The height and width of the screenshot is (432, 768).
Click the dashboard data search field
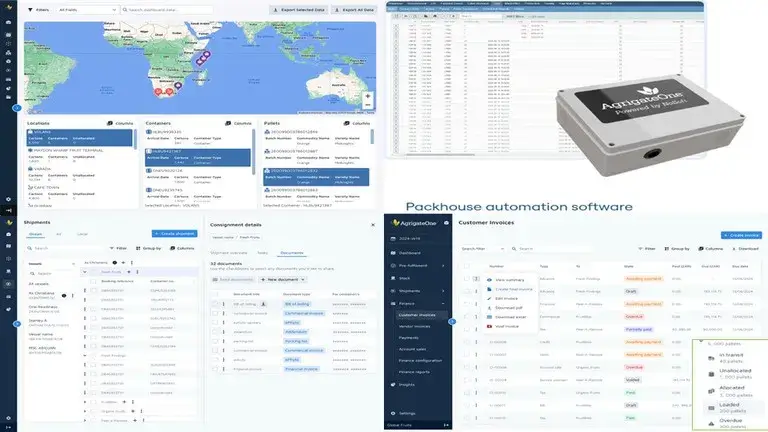[150, 9]
